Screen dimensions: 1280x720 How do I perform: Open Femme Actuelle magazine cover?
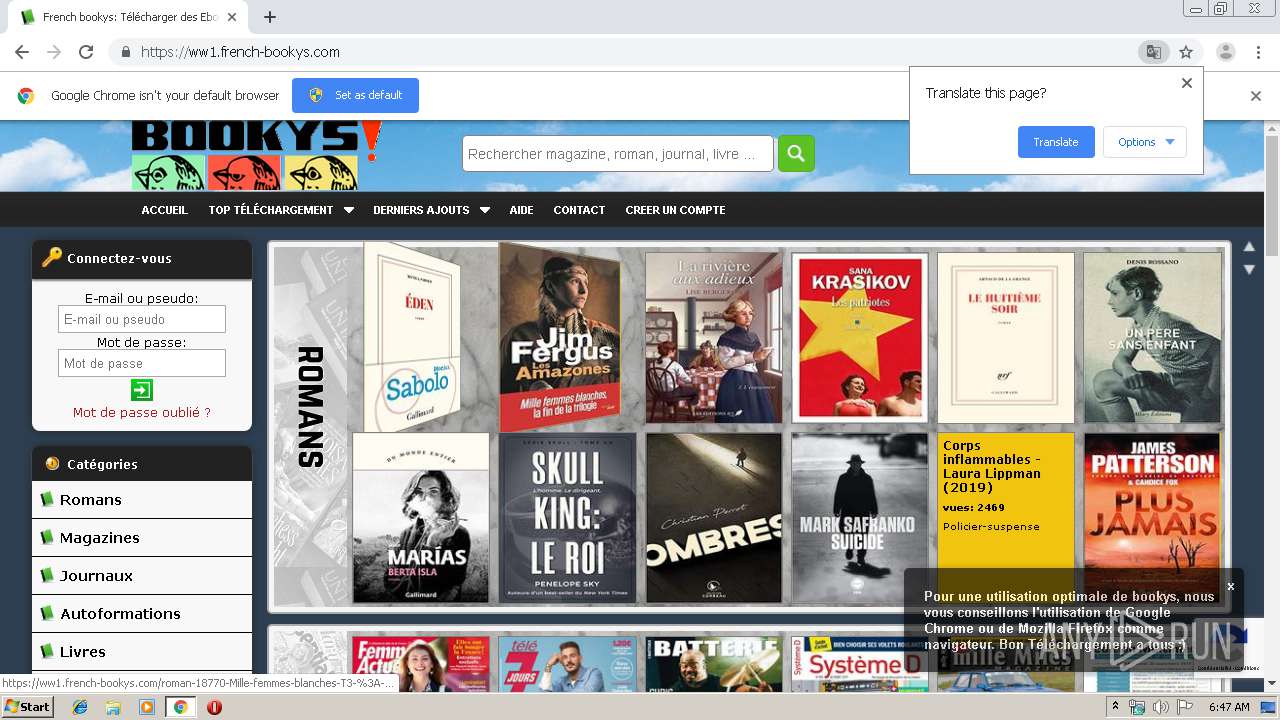(421, 662)
